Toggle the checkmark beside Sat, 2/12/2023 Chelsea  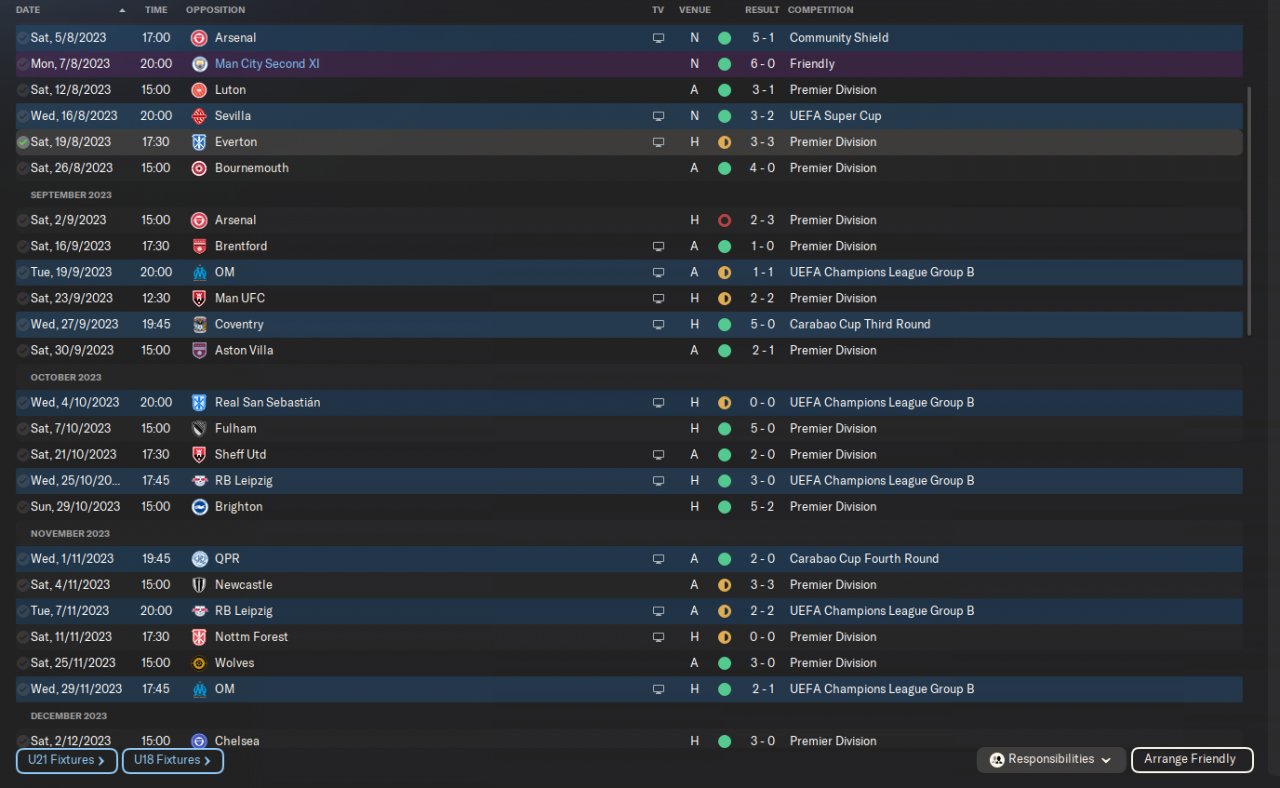pos(23,741)
